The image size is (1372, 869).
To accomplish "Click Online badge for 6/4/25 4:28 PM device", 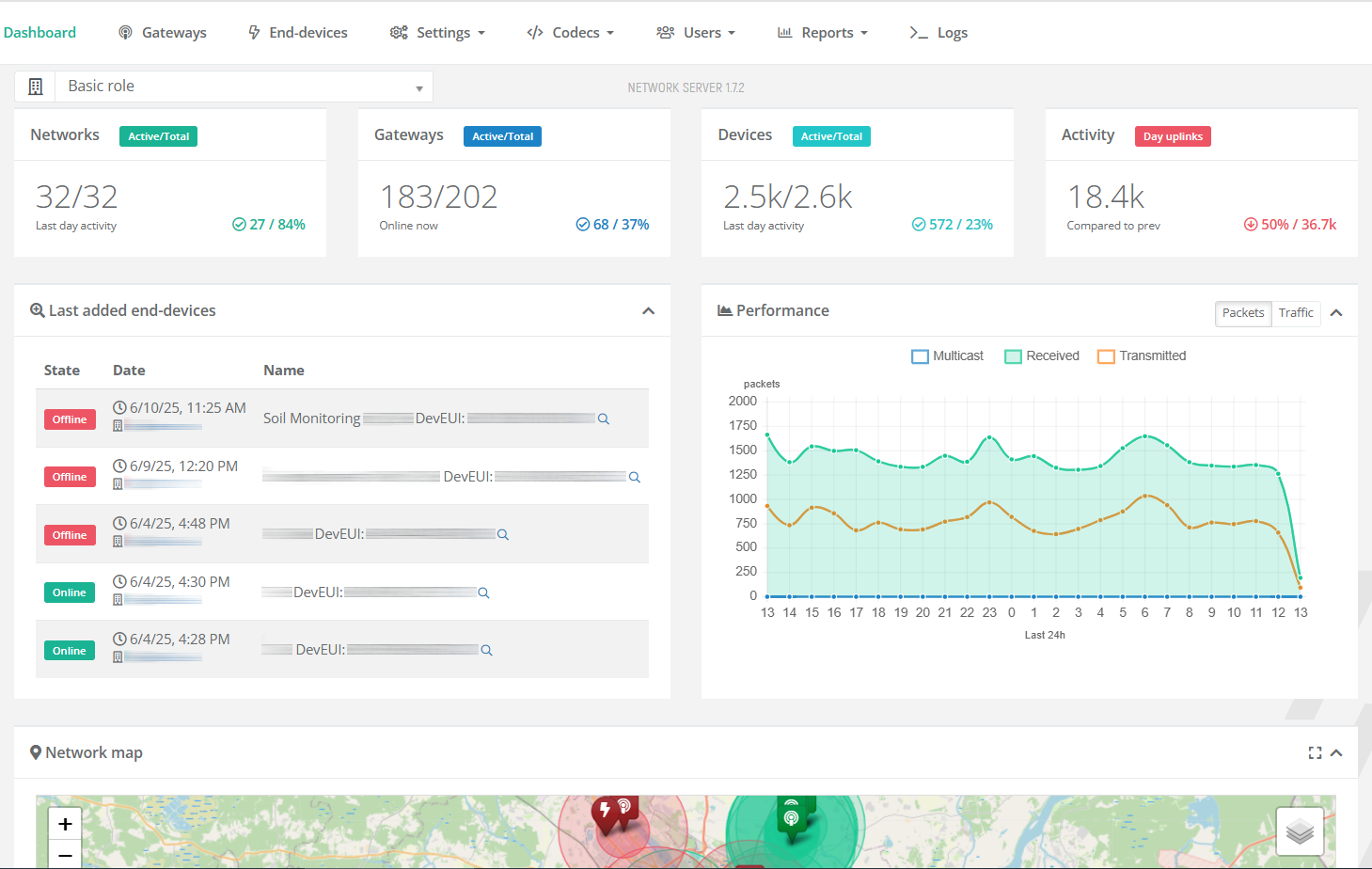I will [x=70, y=651].
